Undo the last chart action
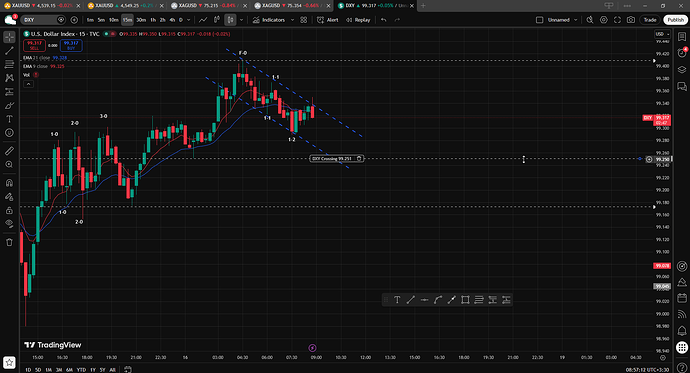The height and width of the screenshot is (373, 690). point(384,20)
